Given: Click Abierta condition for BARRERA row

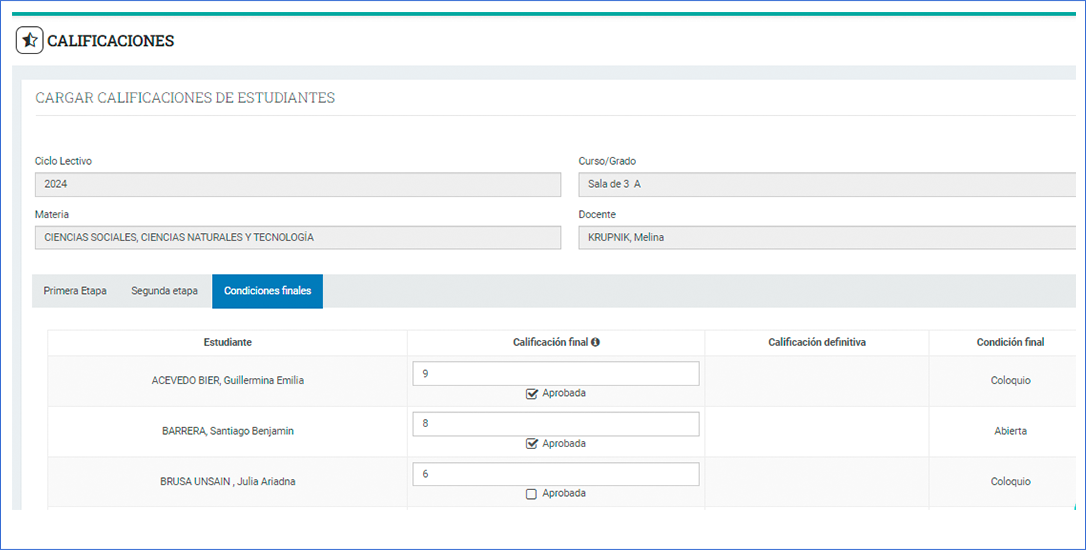Looking at the screenshot, I should point(1010,431).
